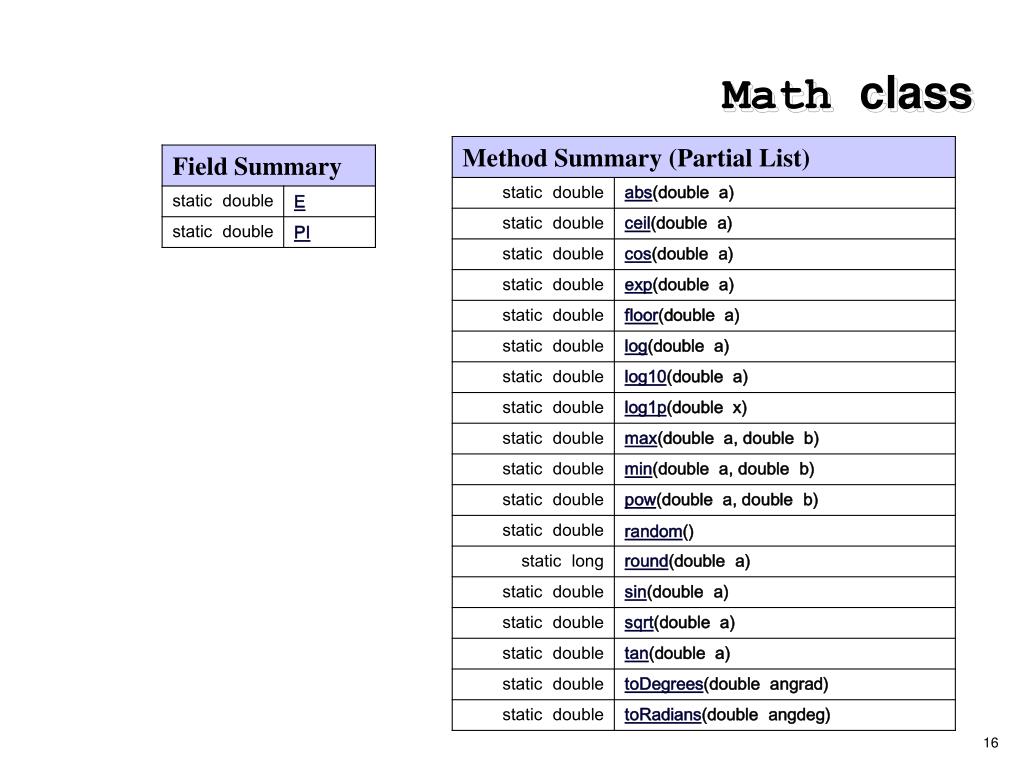This screenshot has width=1024, height=768.
Task: Click the max method link
Action: (x=641, y=439)
